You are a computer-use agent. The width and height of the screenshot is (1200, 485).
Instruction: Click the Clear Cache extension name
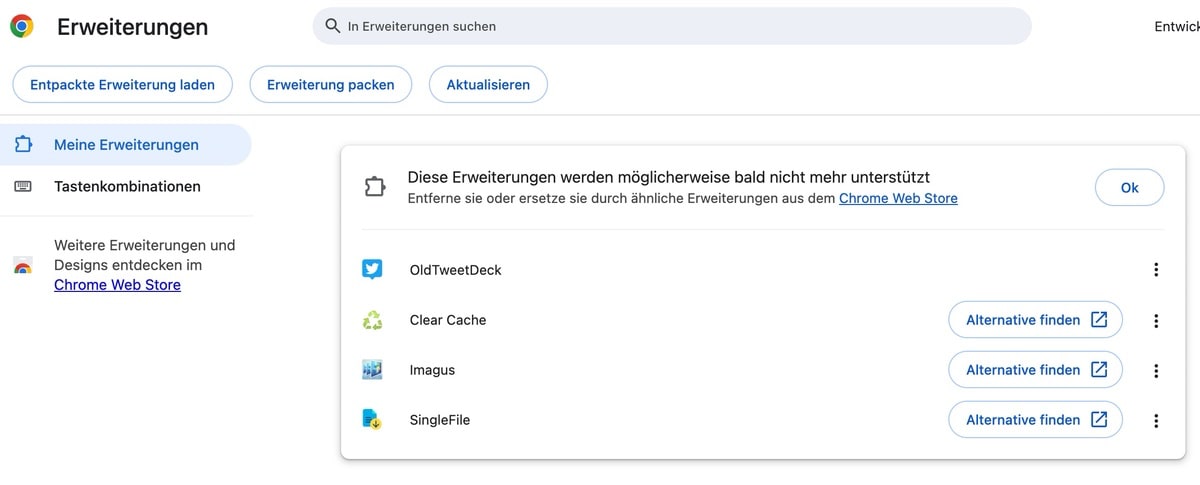click(448, 320)
